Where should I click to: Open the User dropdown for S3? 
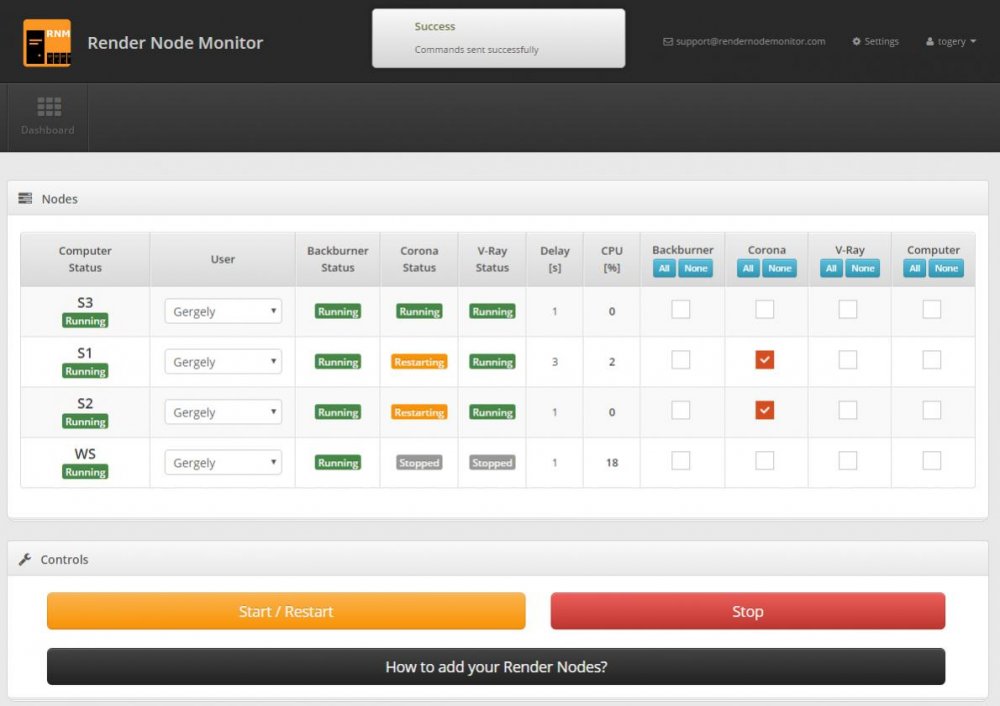tap(223, 311)
